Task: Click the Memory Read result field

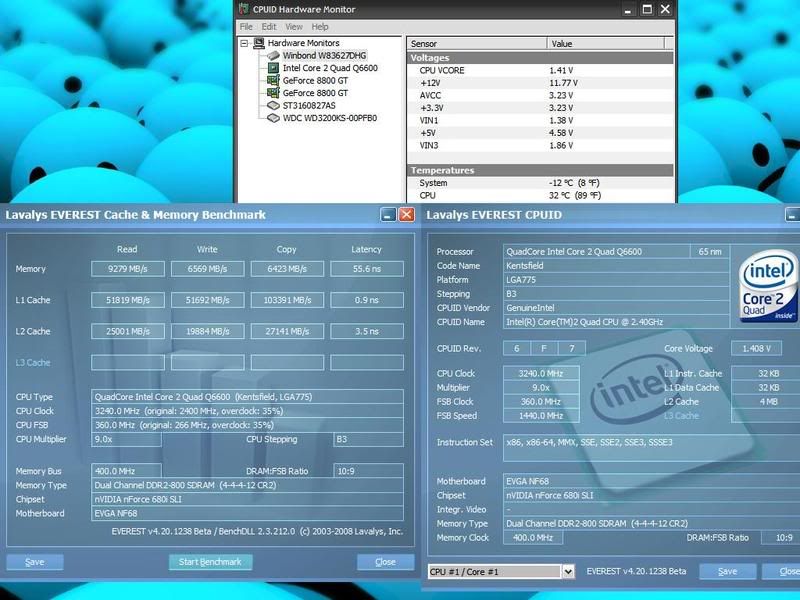Action: tap(128, 269)
